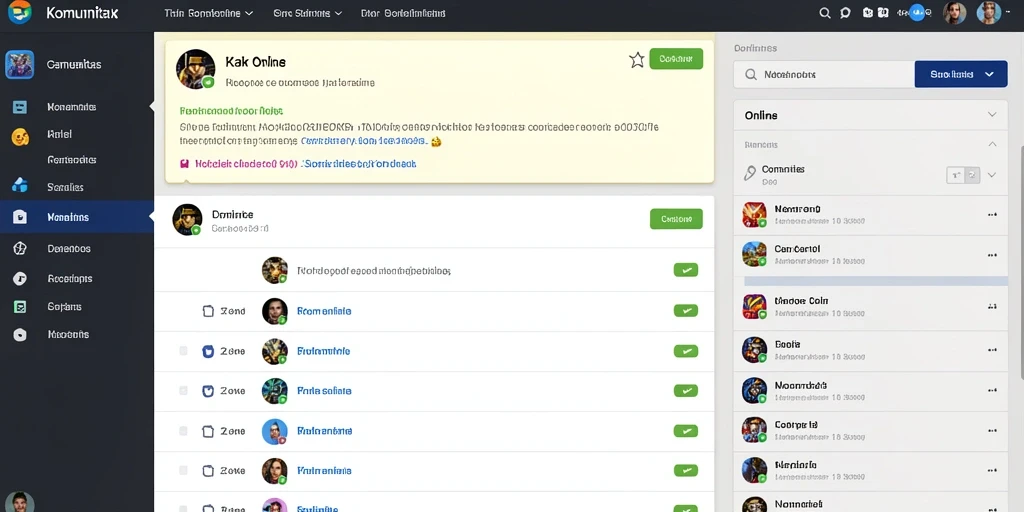Viewport: 1024px width, 512px height.
Task: Toggle green check on Fnrla solinte row
Action: (x=686, y=391)
